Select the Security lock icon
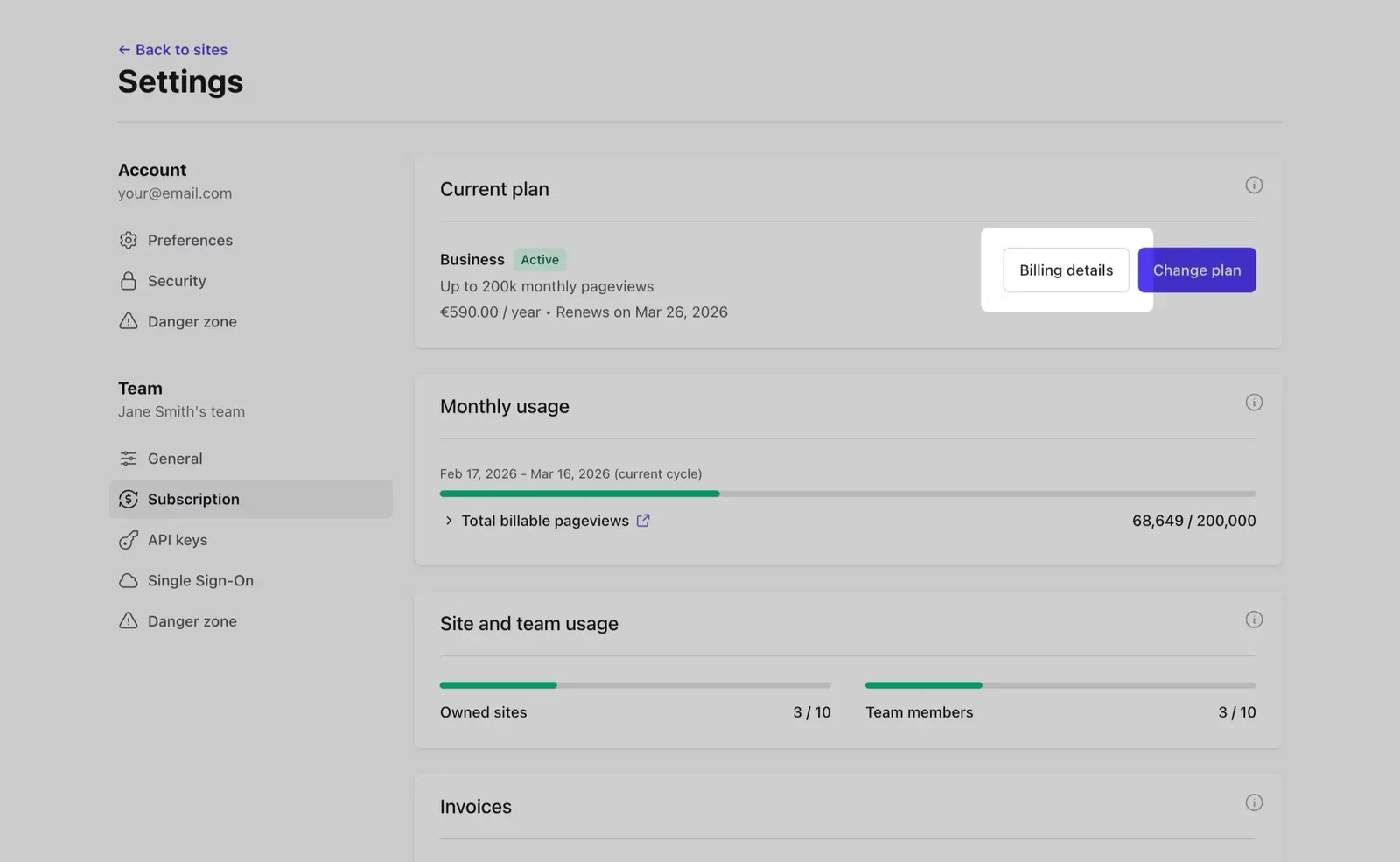This screenshot has width=1400, height=862. 128,280
